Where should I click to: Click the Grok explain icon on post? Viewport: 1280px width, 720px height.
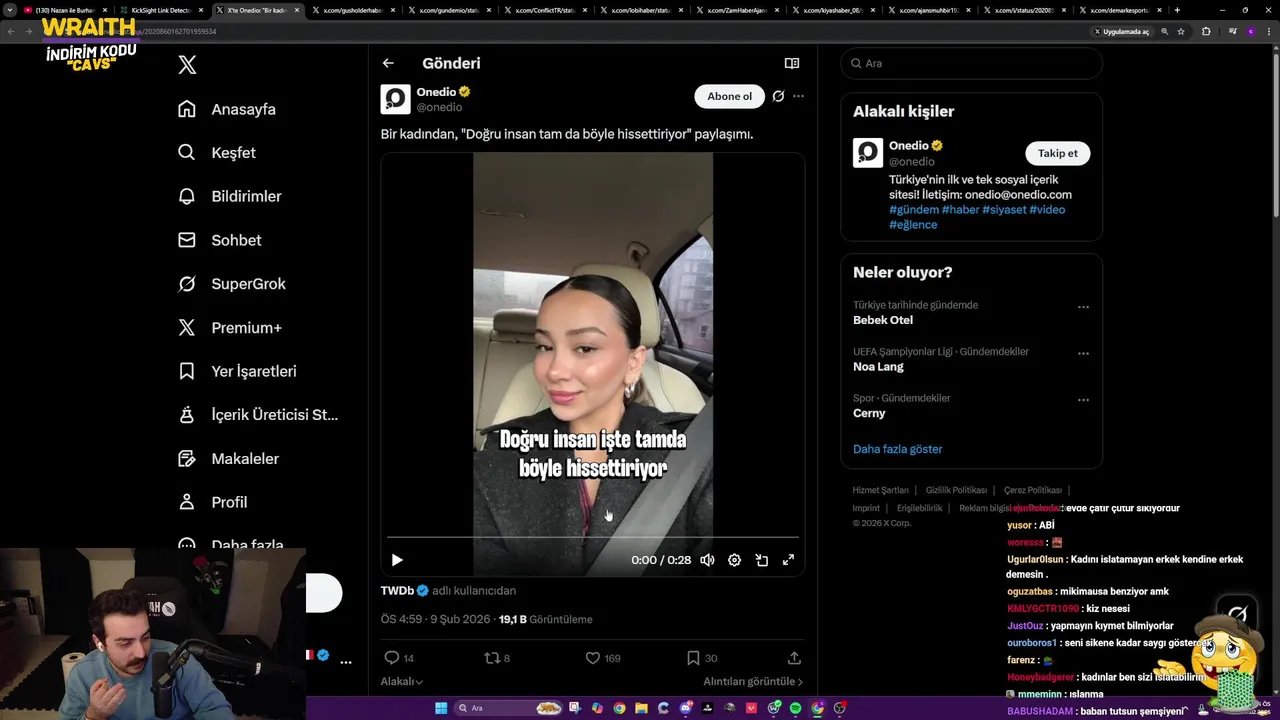click(x=778, y=96)
